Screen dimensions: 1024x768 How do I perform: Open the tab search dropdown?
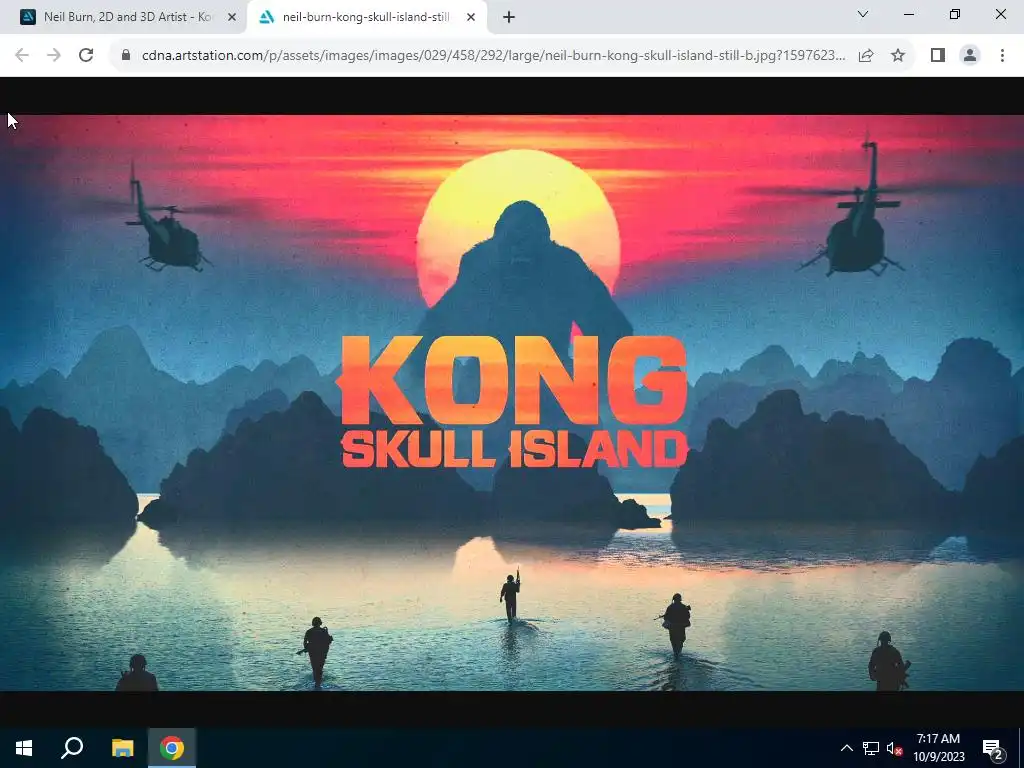[x=863, y=14]
